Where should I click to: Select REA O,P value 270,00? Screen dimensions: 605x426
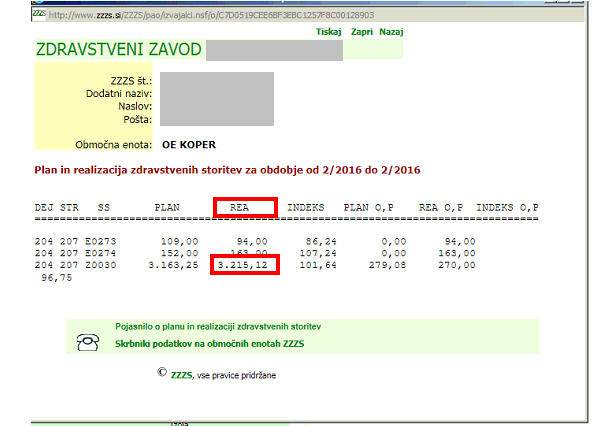(x=457, y=265)
